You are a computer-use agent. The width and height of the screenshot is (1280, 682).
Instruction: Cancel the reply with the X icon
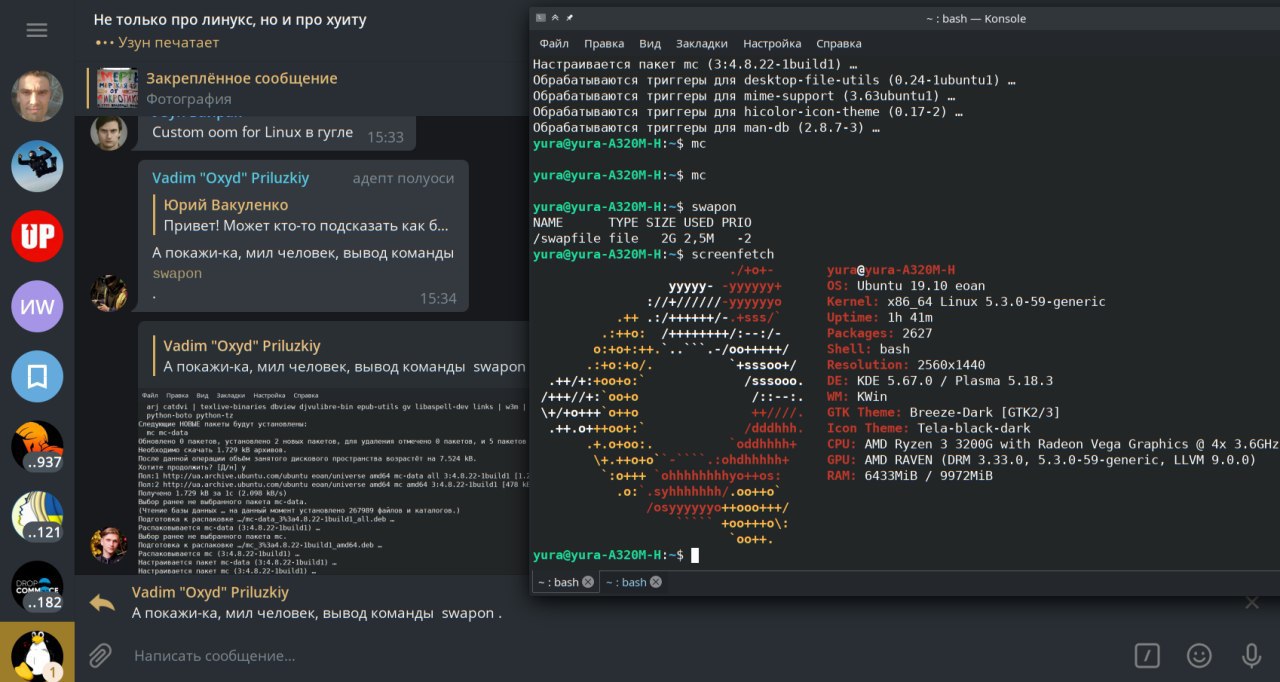(1252, 602)
